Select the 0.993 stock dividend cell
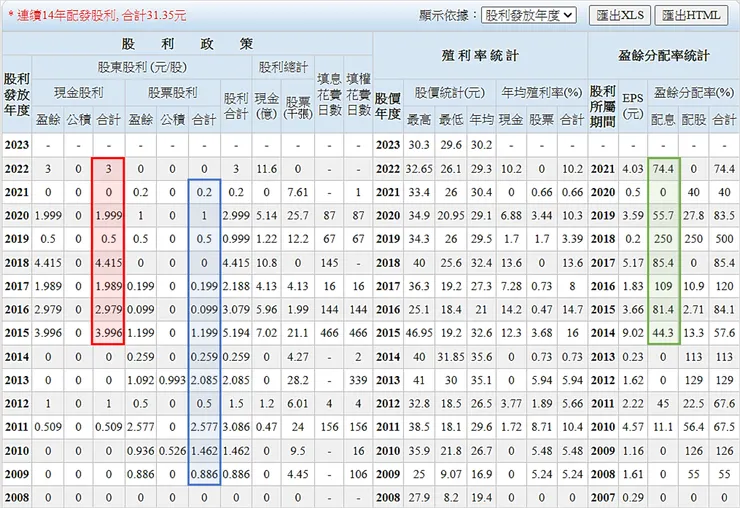 (172, 380)
